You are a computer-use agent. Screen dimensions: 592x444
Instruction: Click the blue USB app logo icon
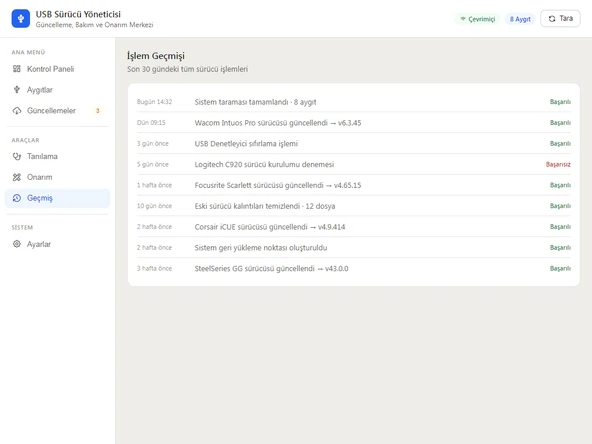21,18
